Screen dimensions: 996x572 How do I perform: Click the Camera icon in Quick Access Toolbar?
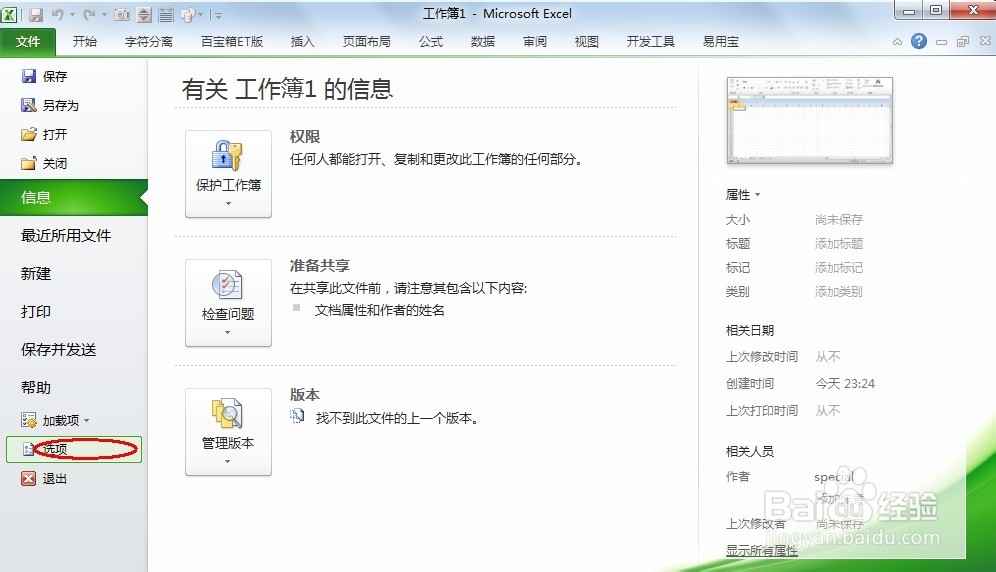tap(122, 14)
